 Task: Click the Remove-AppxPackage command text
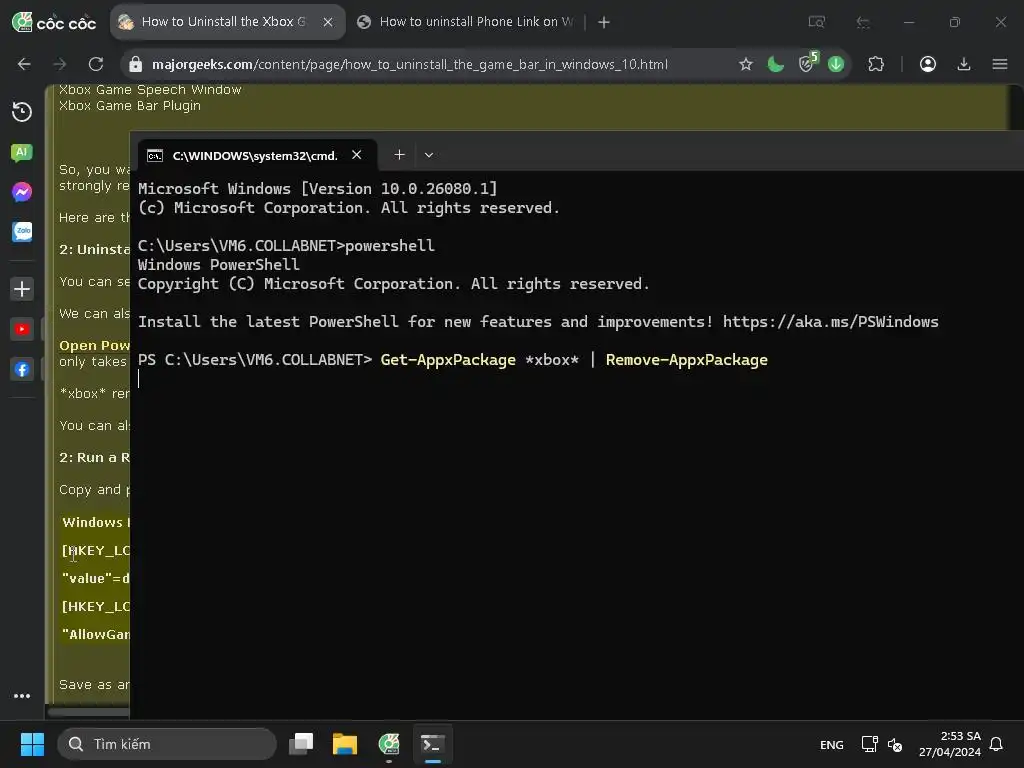[x=686, y=360]
